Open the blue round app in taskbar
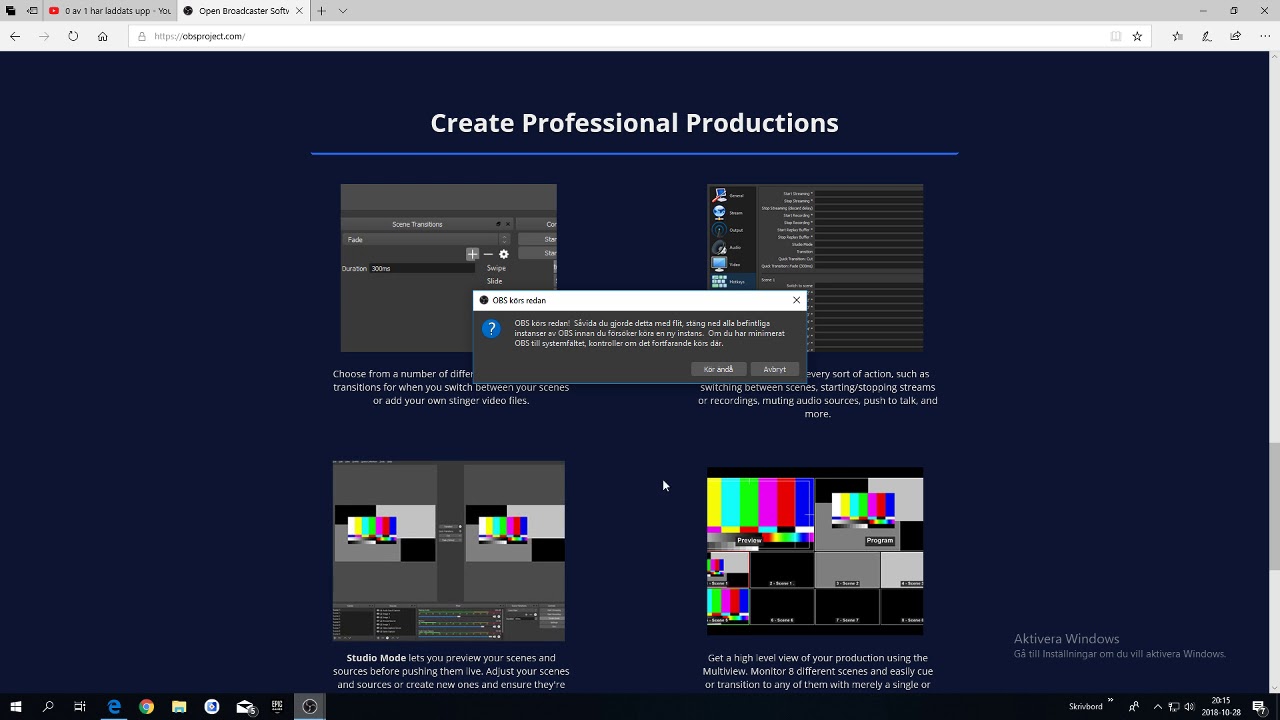This screenshot has height=720, width=1280. [212, 707]
